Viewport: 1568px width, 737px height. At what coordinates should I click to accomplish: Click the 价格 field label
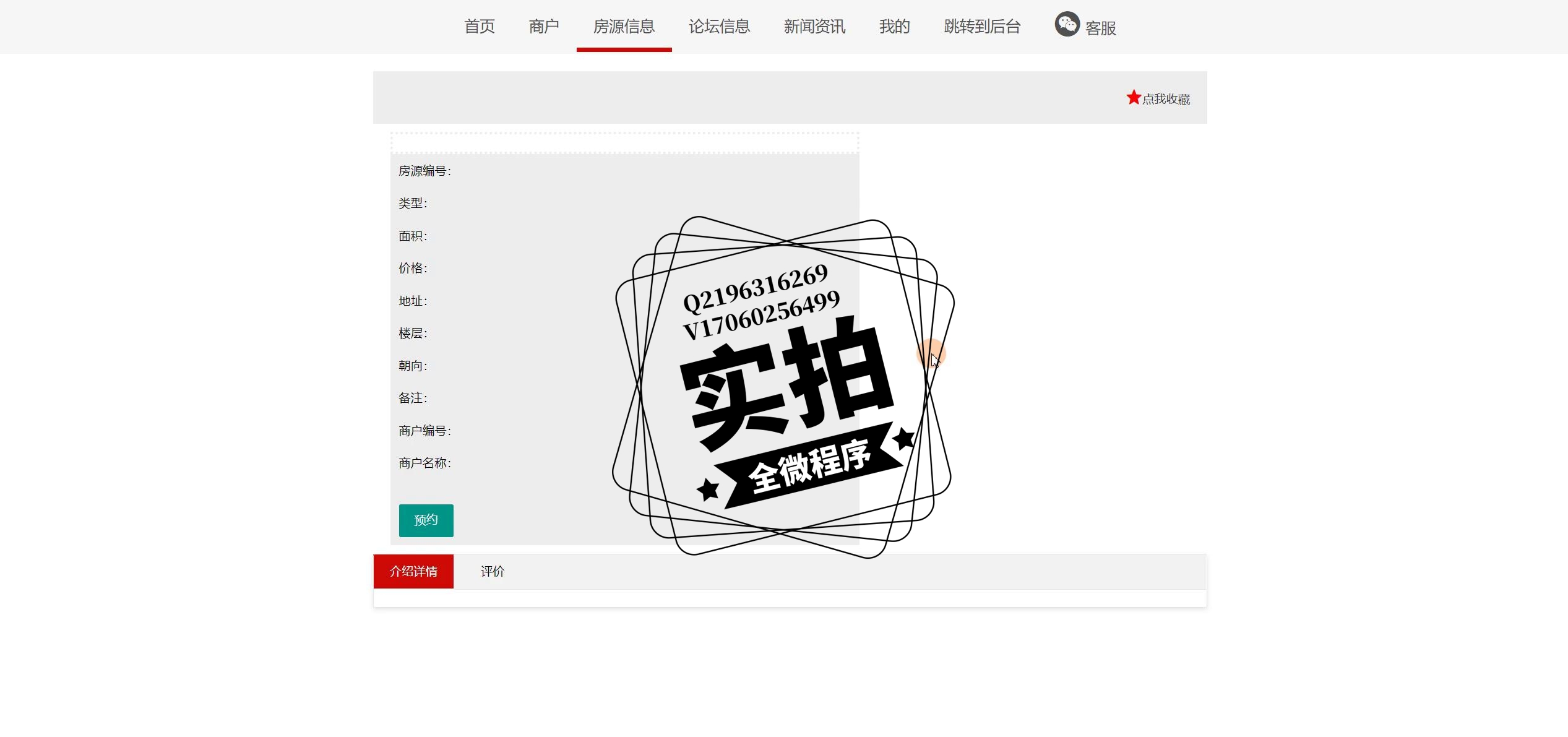413,268
